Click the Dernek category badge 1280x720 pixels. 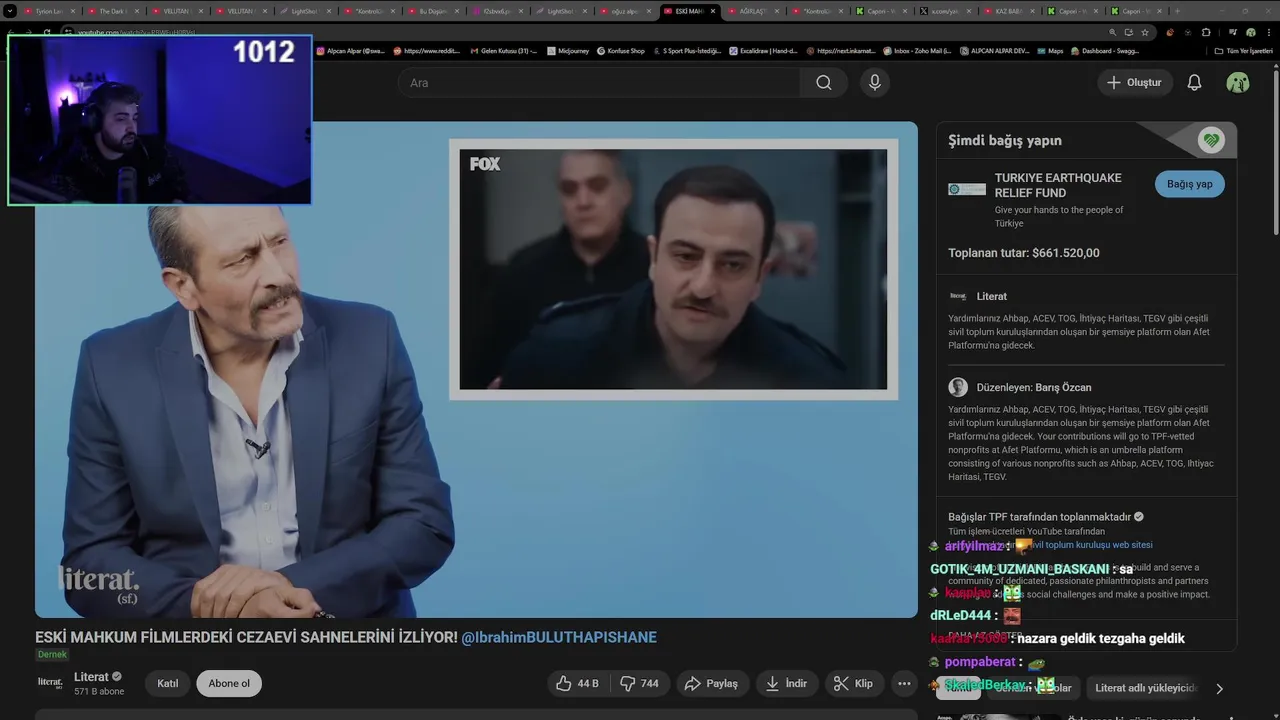point(52,655)
